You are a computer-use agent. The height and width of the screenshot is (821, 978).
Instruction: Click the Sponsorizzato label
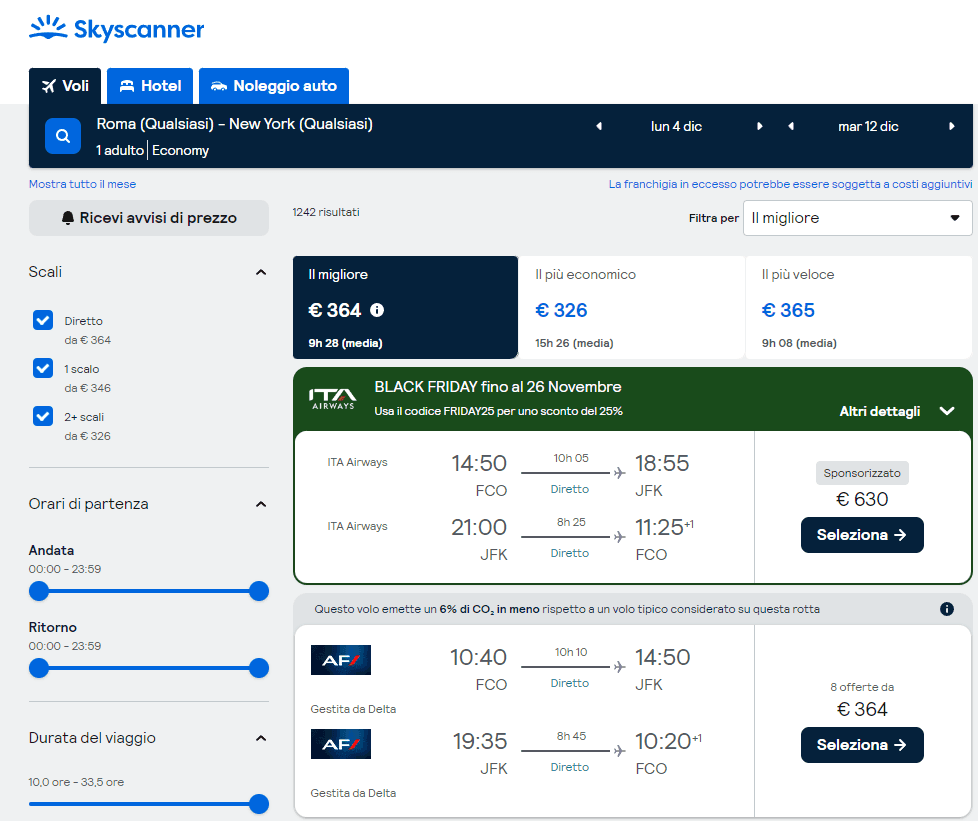pos(862,473)
